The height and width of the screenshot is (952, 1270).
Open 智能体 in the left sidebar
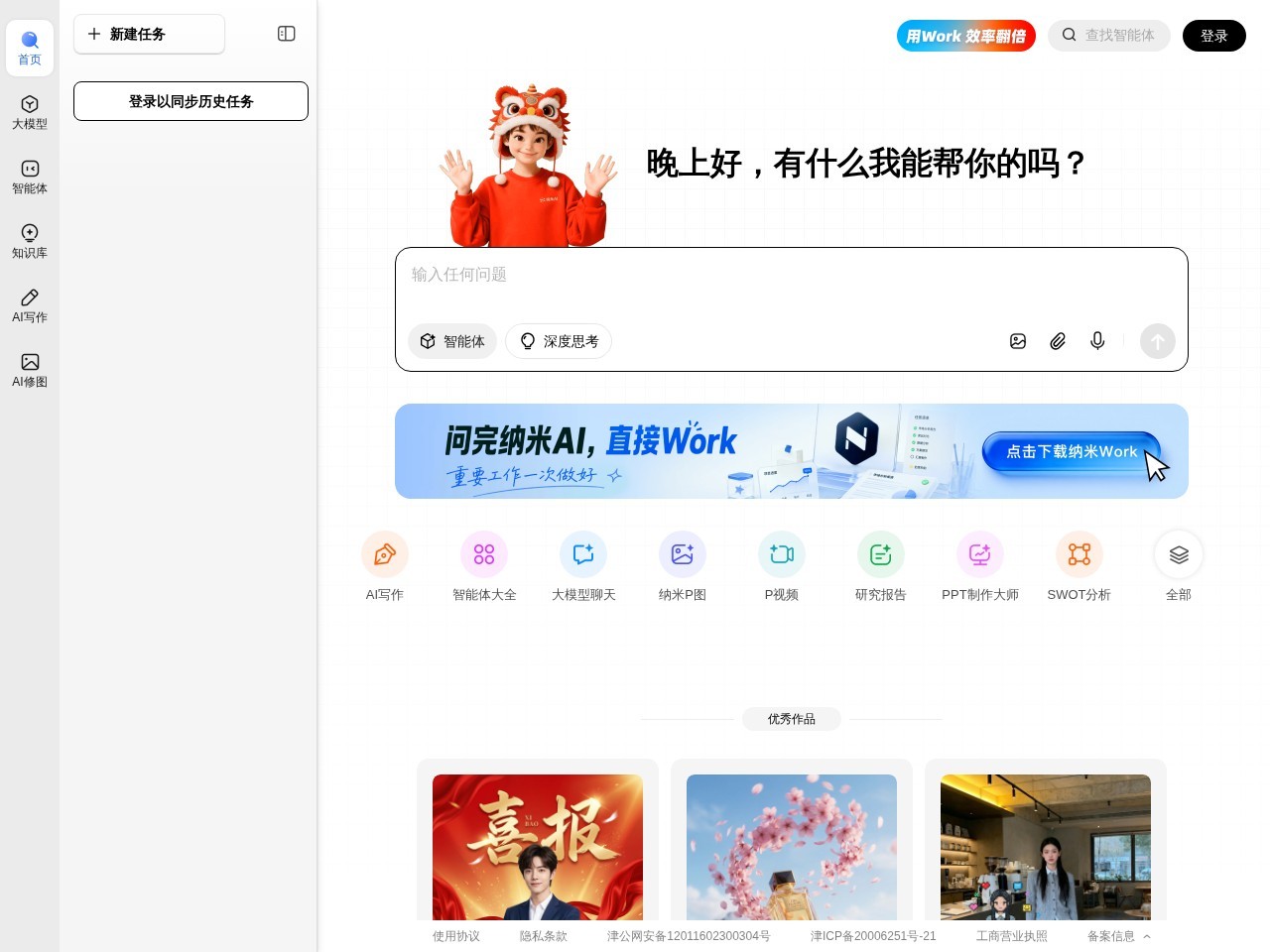pos(30,178)
